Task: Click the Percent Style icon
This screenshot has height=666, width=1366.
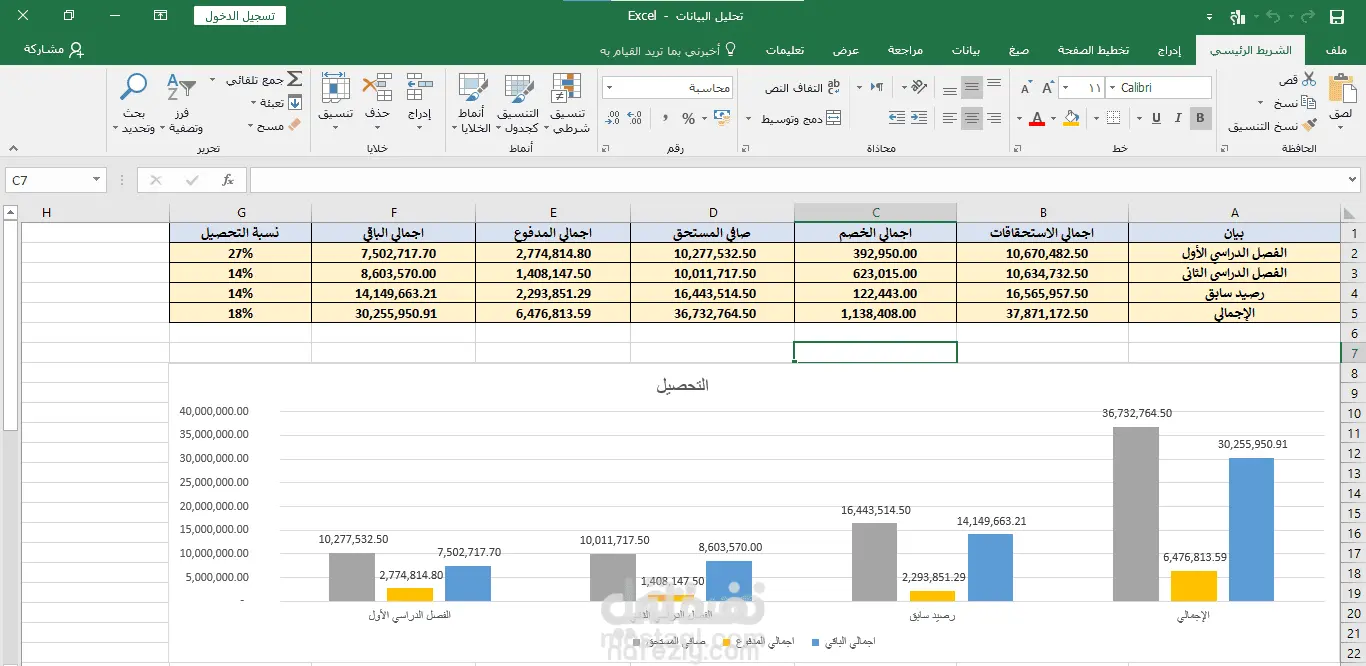Action: click(688, 118)
